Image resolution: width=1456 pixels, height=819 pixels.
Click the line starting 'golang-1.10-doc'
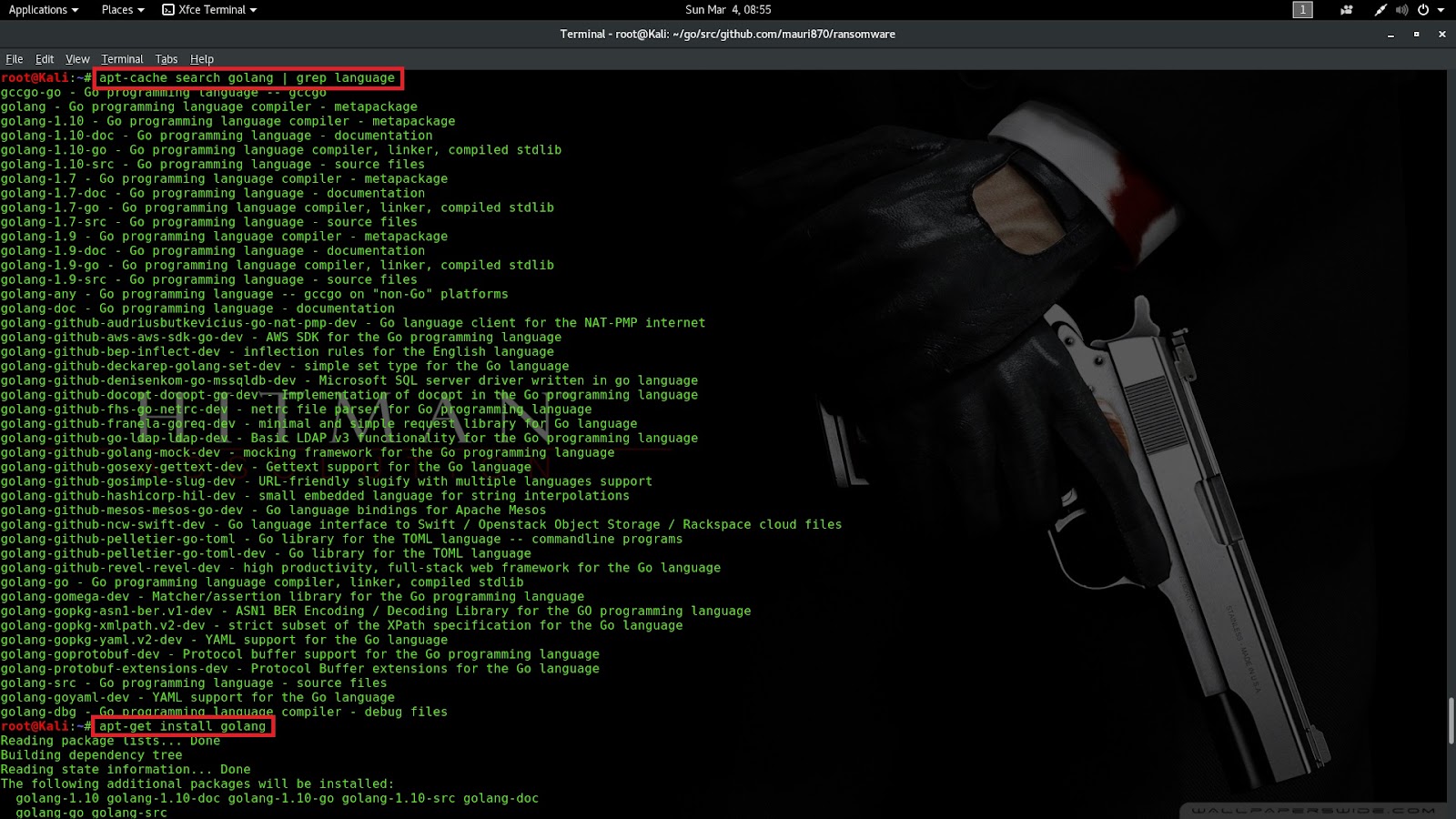217,136
